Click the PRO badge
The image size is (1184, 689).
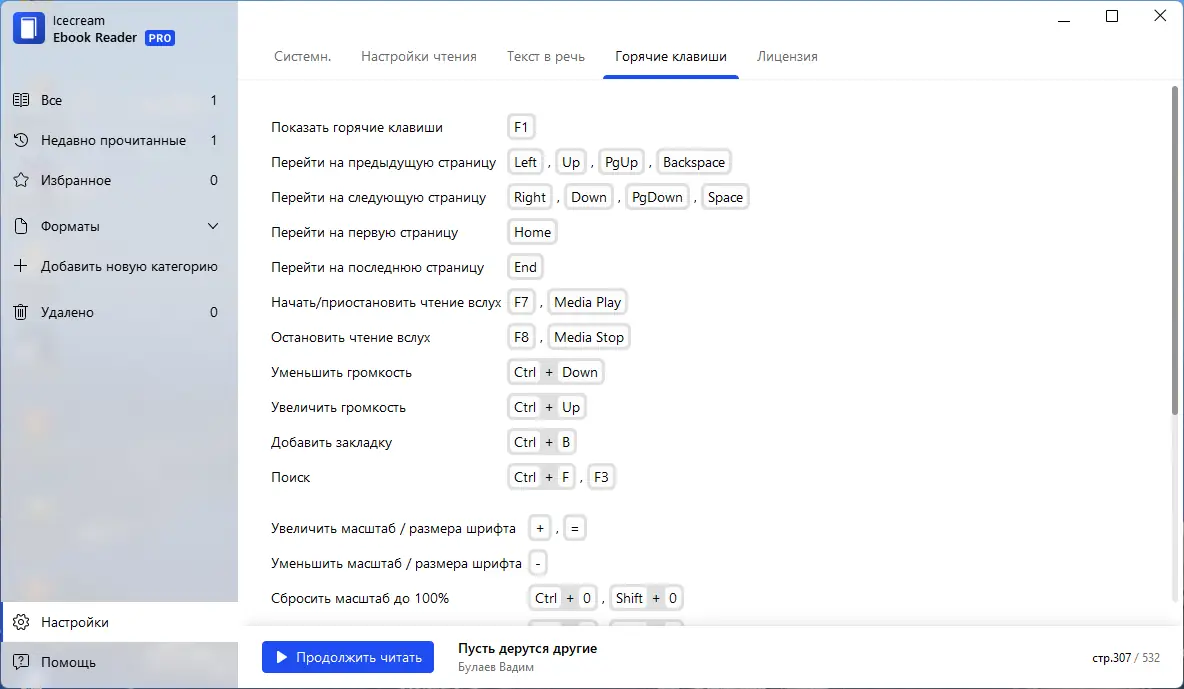[x=159, y=38]
